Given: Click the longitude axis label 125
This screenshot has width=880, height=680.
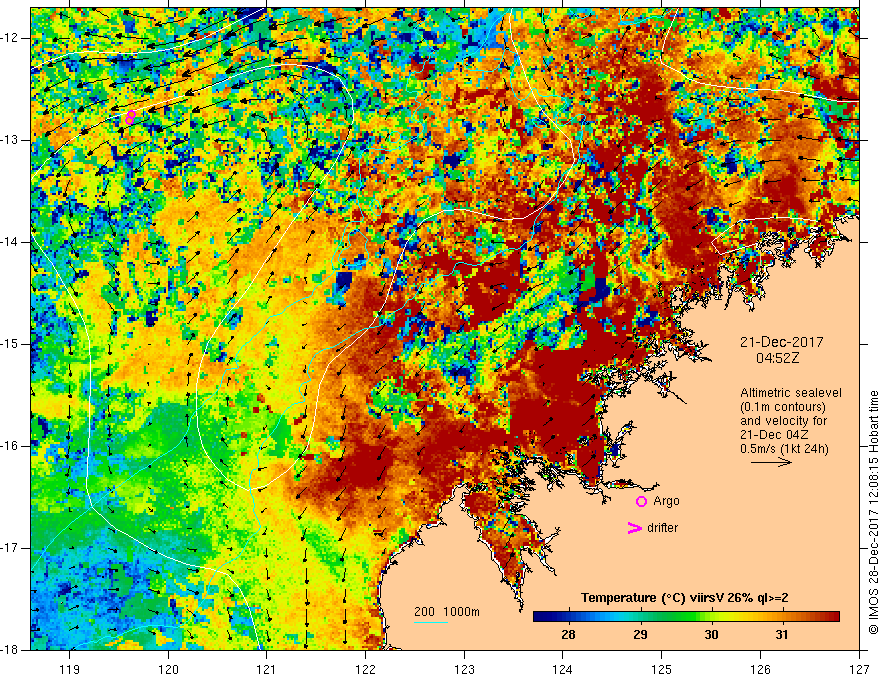Looking at the screenshot, I should point(662,669).
